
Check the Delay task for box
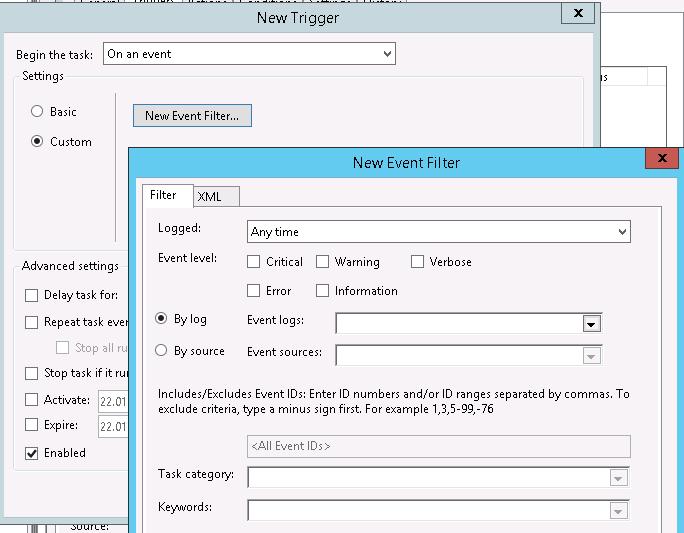[31, 295]
